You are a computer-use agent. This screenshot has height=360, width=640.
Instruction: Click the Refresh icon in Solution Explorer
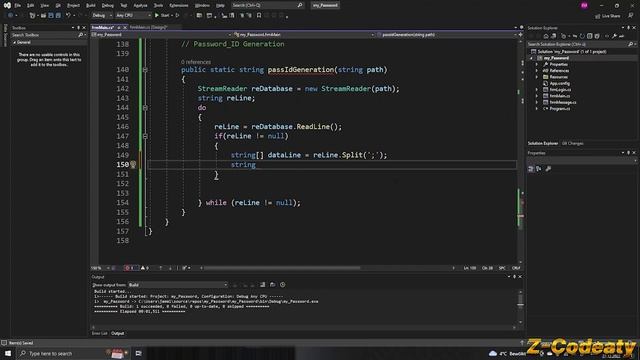[x=582, y=36]
